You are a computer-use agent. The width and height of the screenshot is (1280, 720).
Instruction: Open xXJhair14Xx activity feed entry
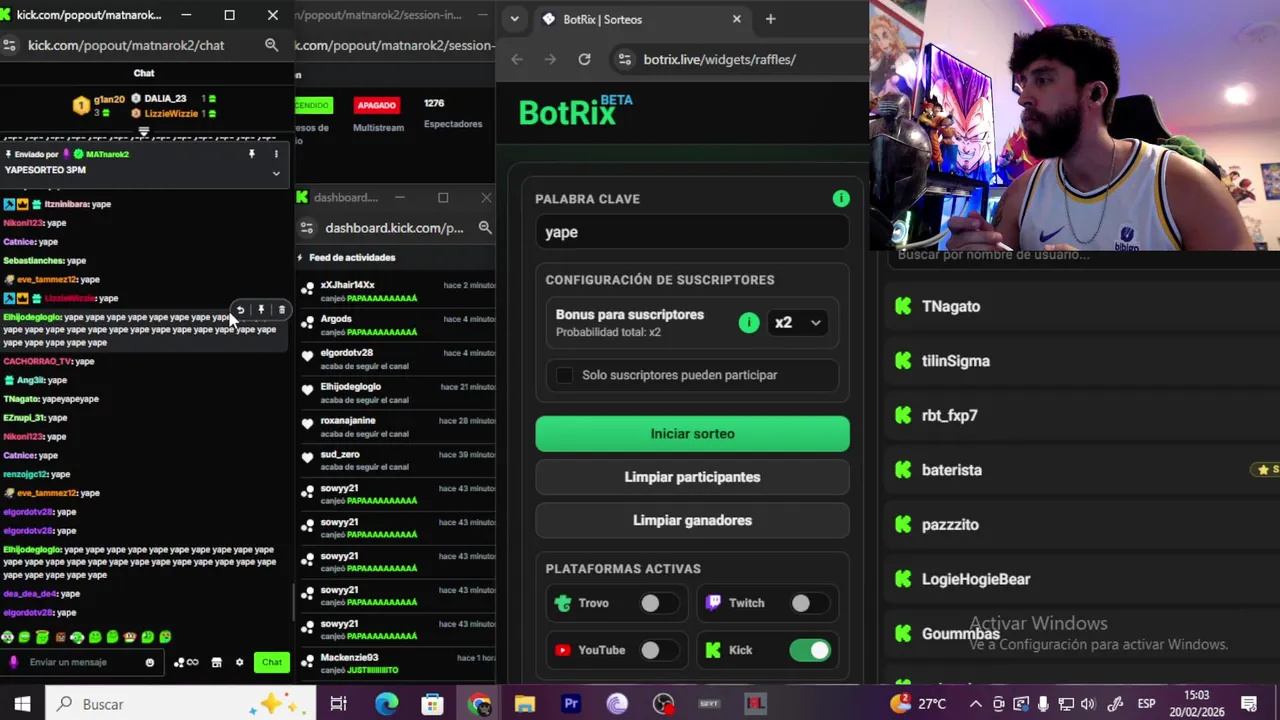[398, 291]
